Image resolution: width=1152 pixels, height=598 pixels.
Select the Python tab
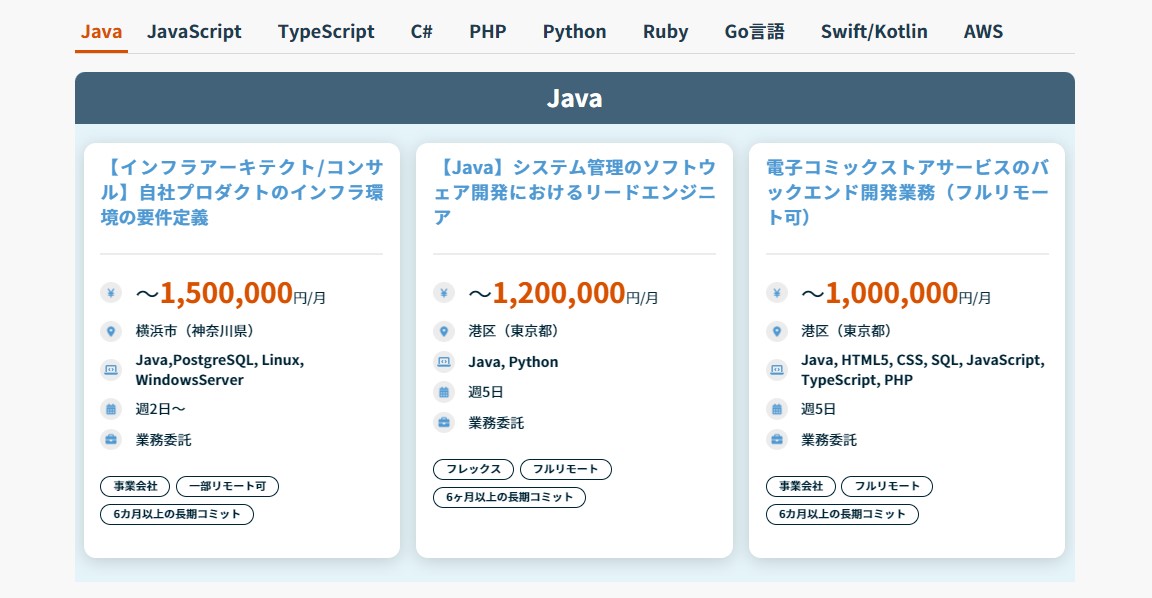click(x=574, y=31)
